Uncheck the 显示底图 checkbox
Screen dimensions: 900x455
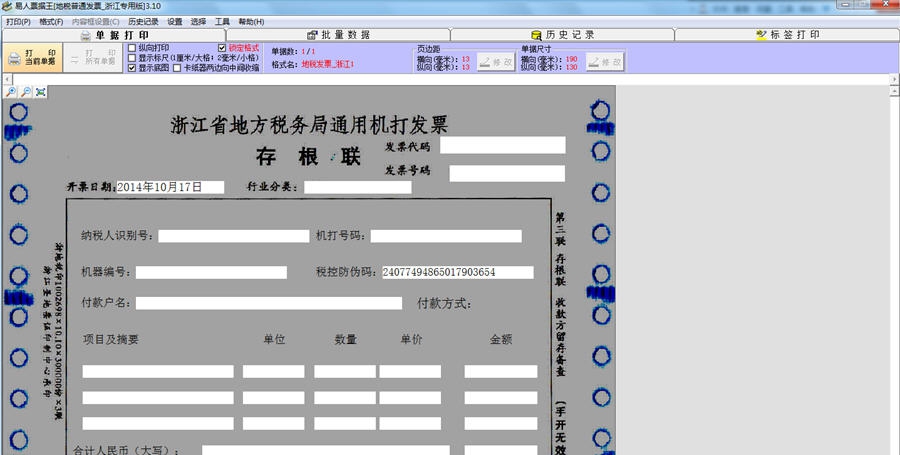[x=132, y=68]
